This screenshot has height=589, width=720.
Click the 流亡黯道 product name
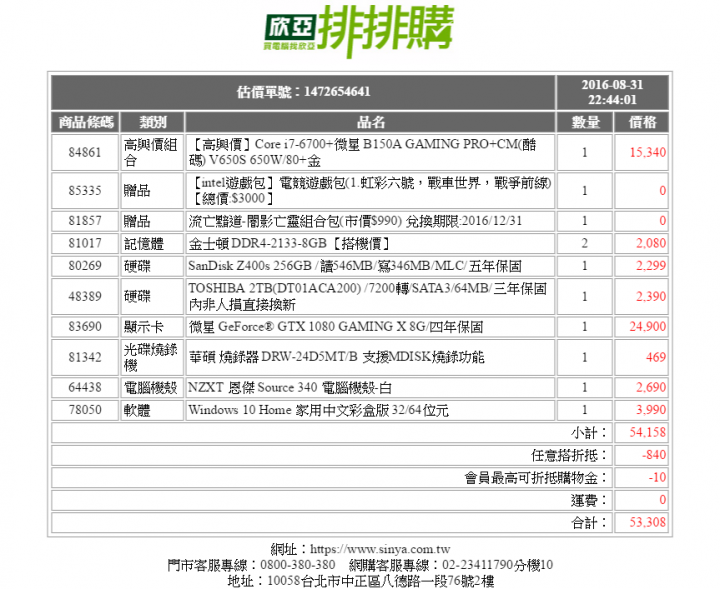355,221
